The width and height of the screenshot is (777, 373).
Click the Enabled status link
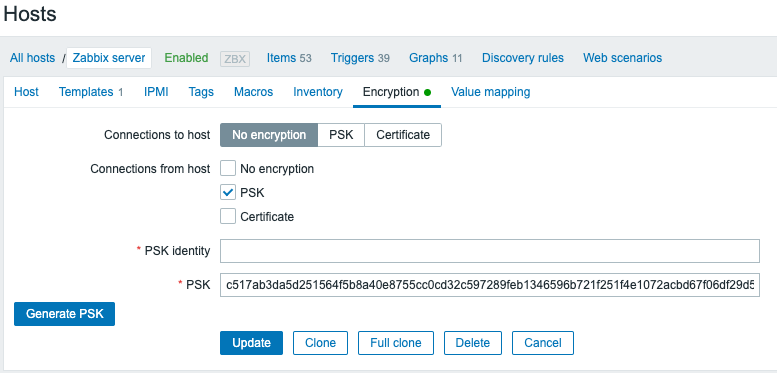click(x=186, y=58)
